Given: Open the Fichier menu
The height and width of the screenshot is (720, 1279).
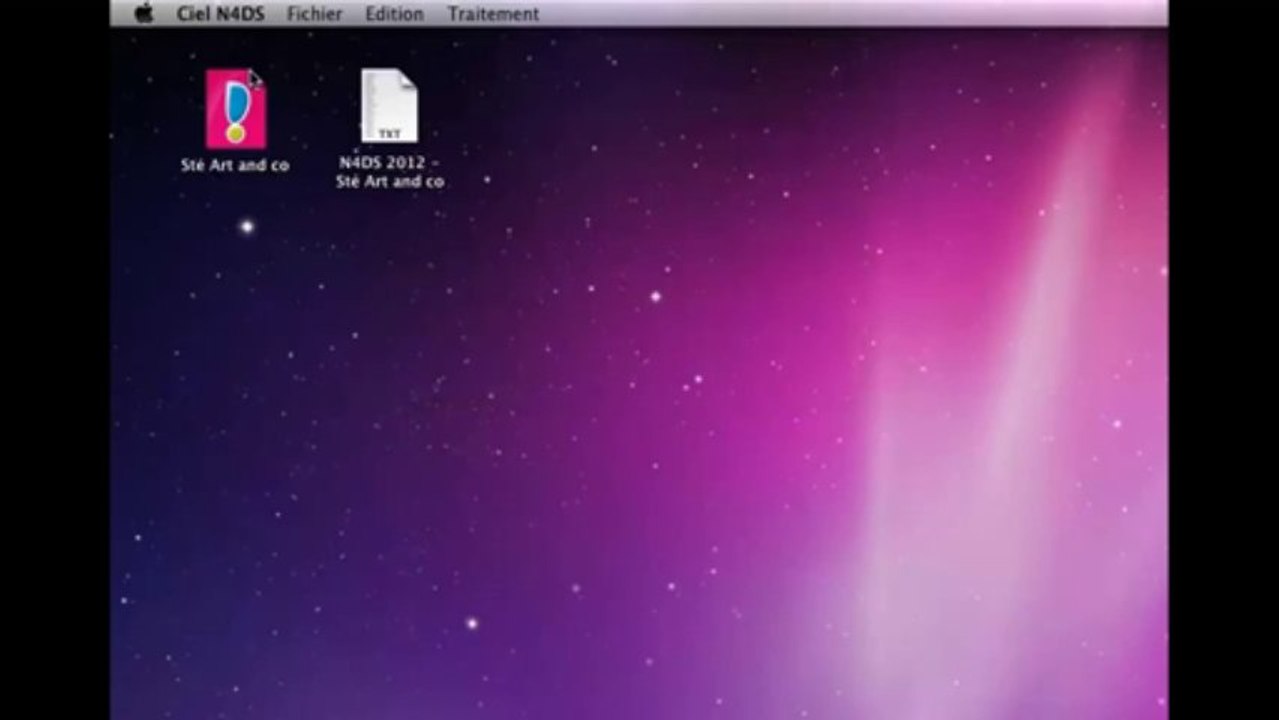Looking at the screenshot, I should [314, 14].
